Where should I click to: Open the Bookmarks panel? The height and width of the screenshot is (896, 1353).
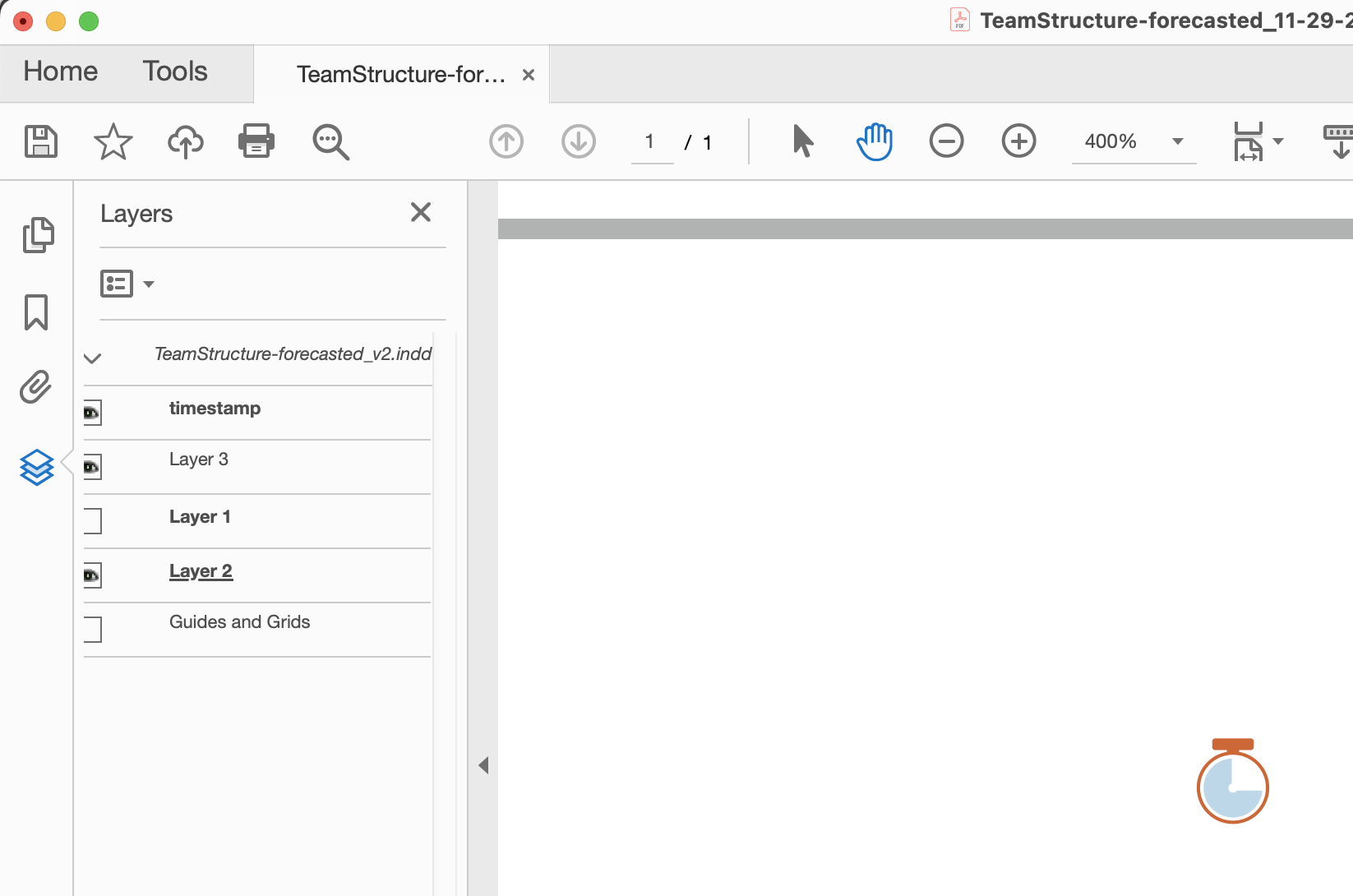click(x=35, y=313)
